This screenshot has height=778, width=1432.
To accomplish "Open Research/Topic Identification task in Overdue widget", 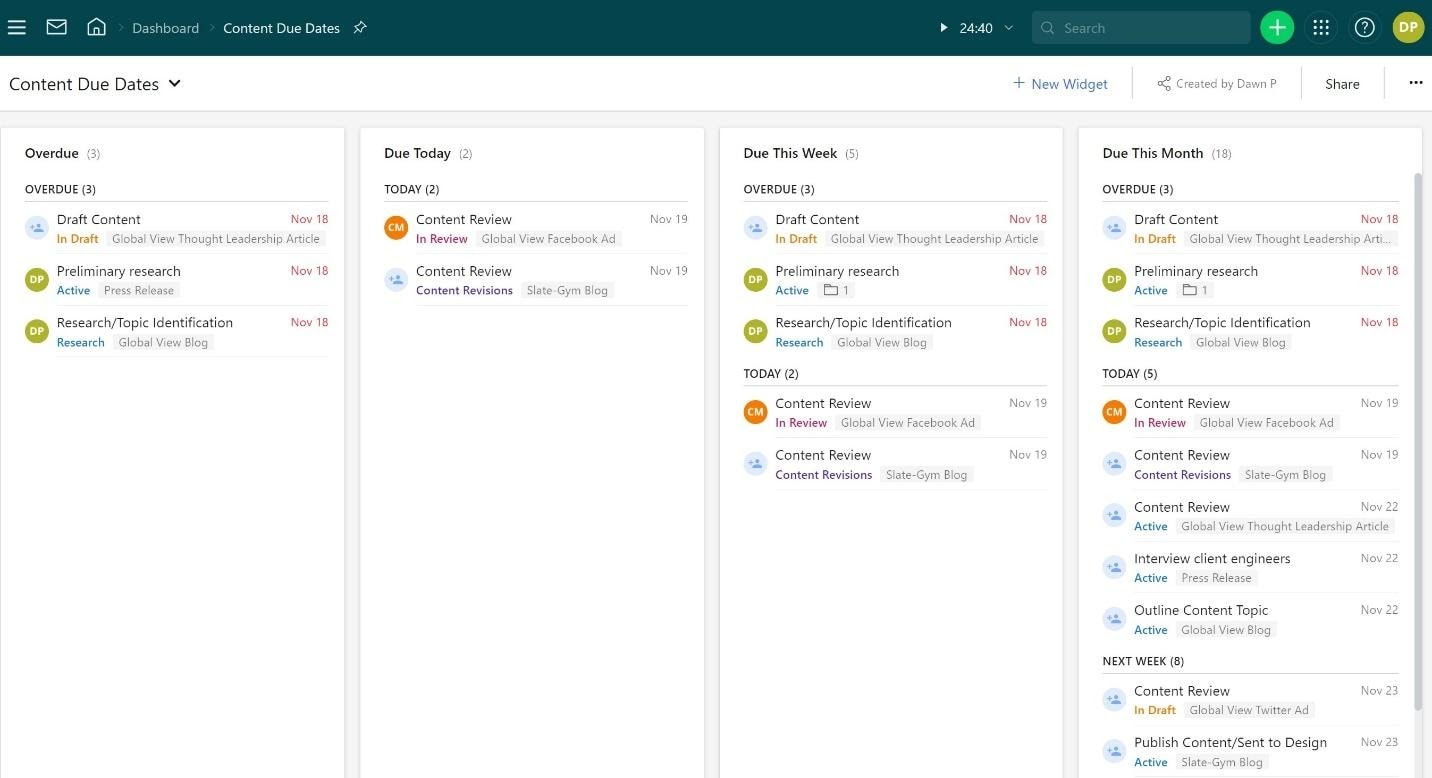I will point(145,322).
